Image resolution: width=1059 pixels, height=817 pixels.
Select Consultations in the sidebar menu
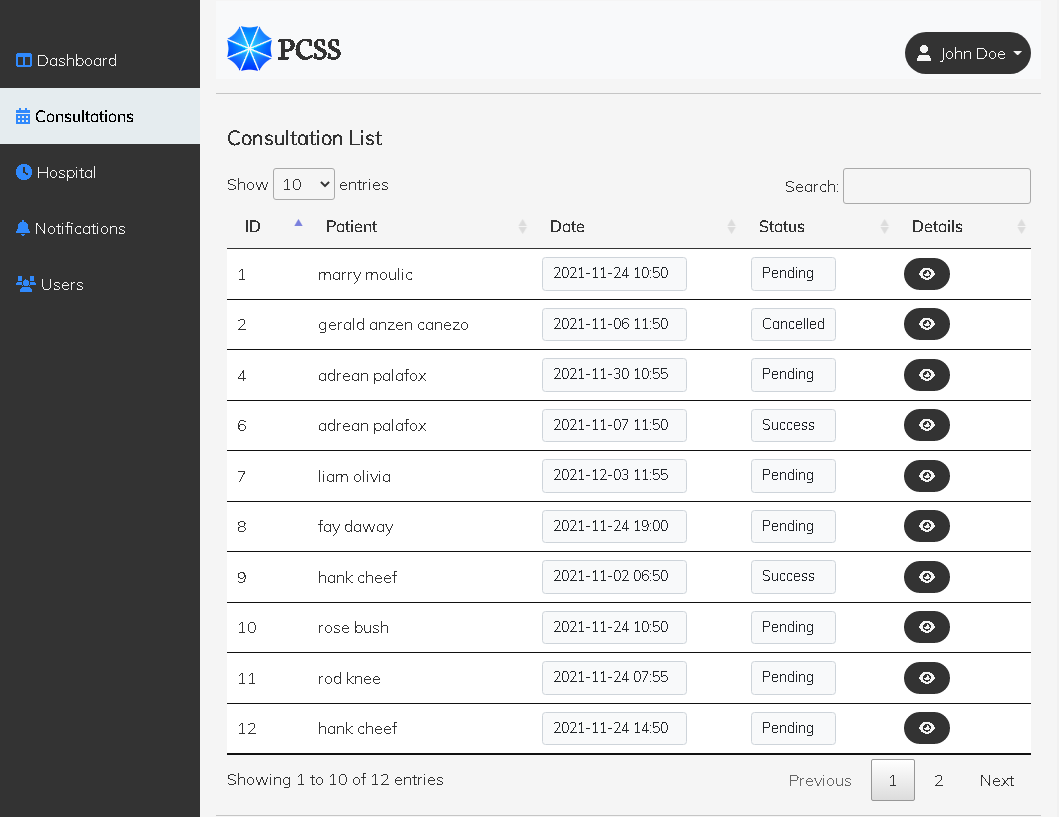pos(84,117)
